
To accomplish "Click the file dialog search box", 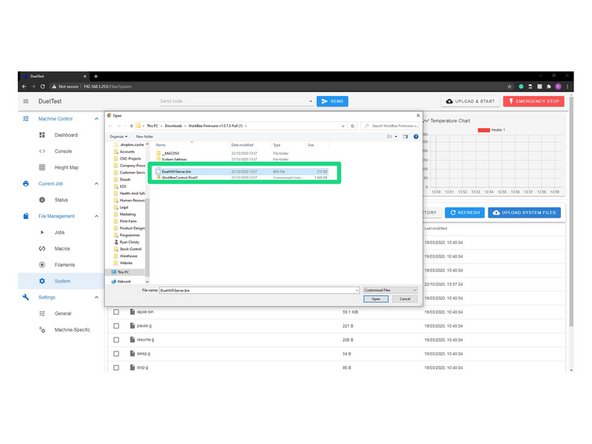I will coord(391,126).
